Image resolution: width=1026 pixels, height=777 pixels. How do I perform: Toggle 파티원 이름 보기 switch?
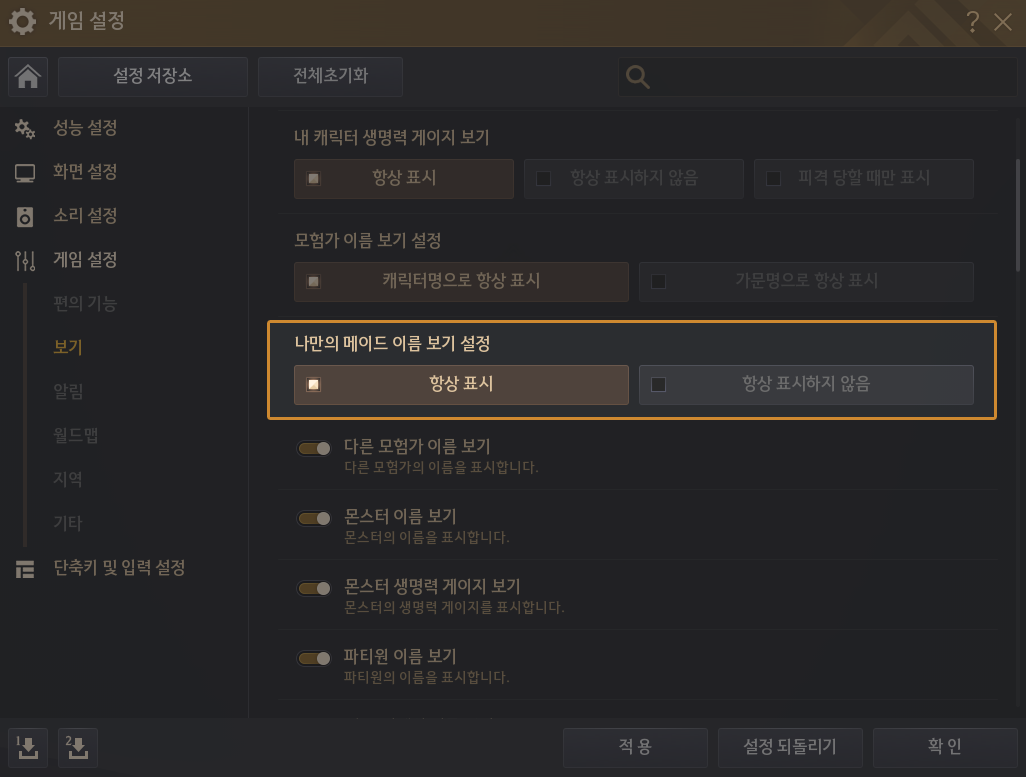[x=314, y=658]
